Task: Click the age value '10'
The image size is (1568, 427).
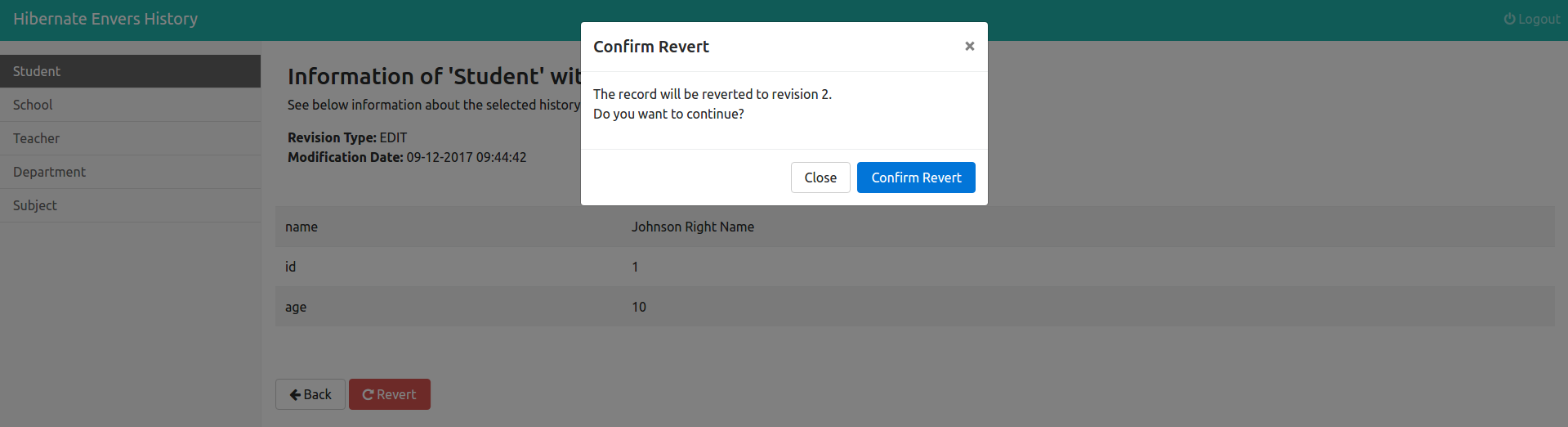Action: (x=639, y=307)
